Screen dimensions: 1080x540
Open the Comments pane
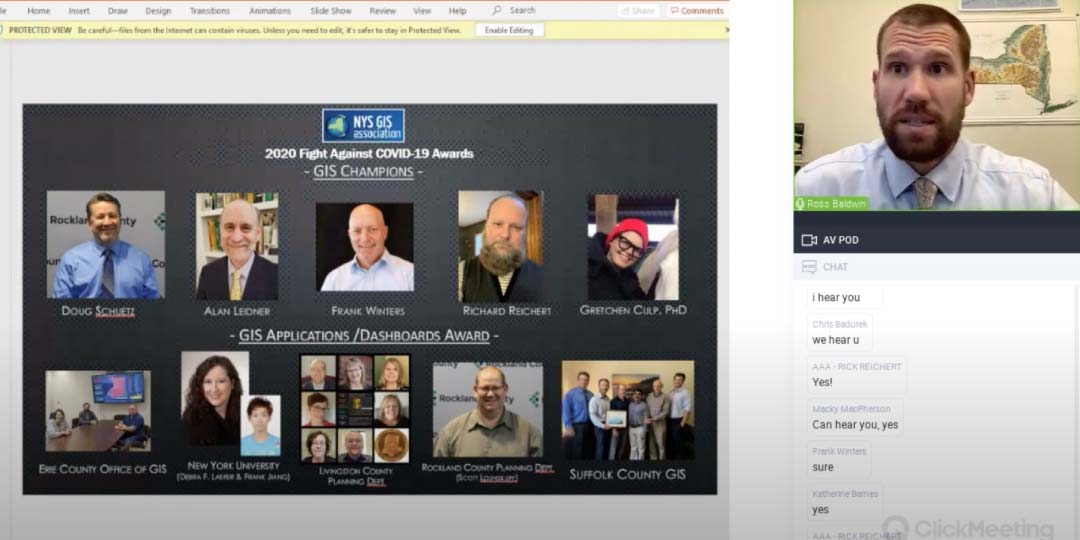(697, 11)
